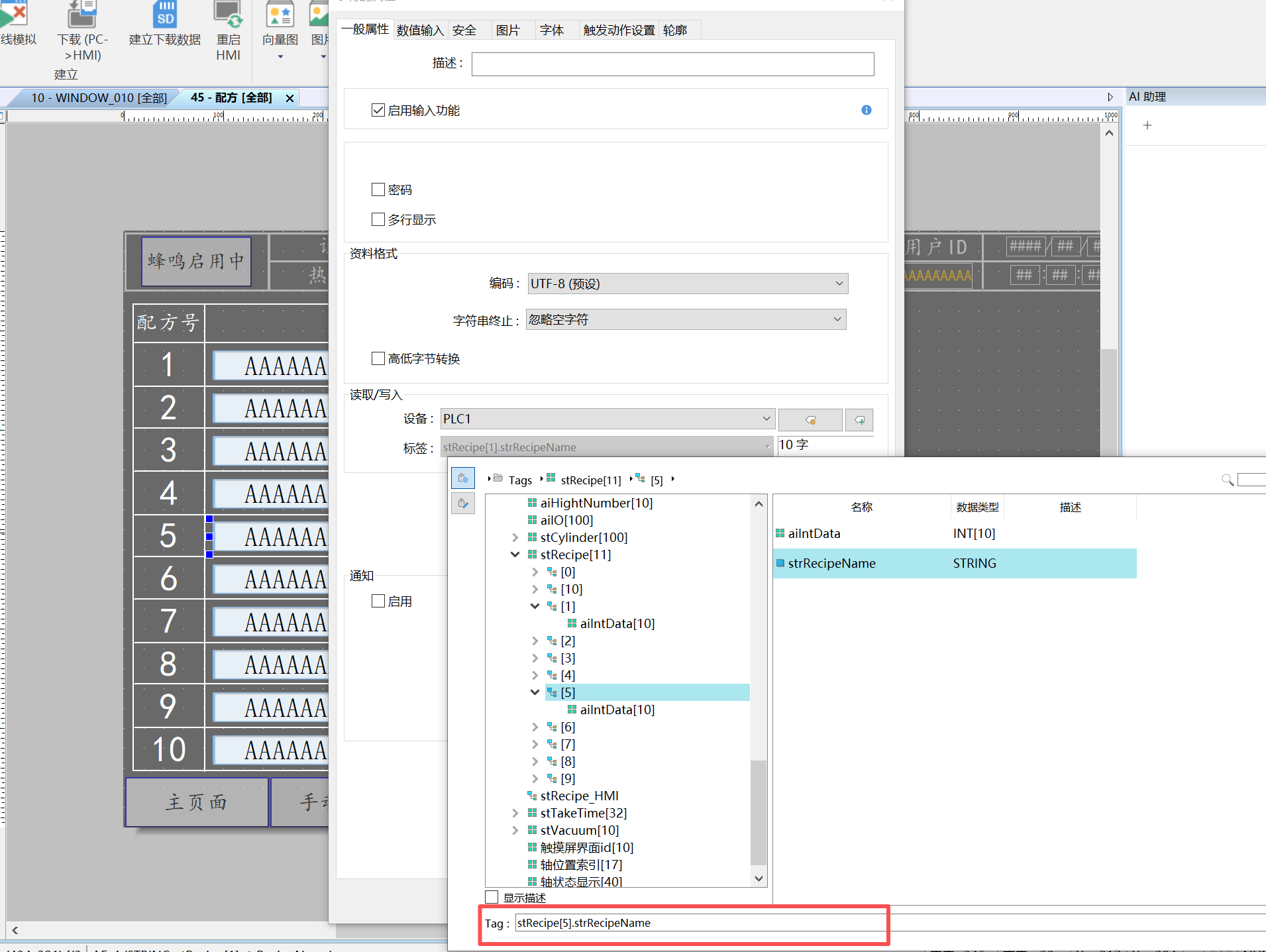This screenshot has width=1266, height=952.
Task: Open the 编码 UTF-8 dropdown
Action: [688, 284]
